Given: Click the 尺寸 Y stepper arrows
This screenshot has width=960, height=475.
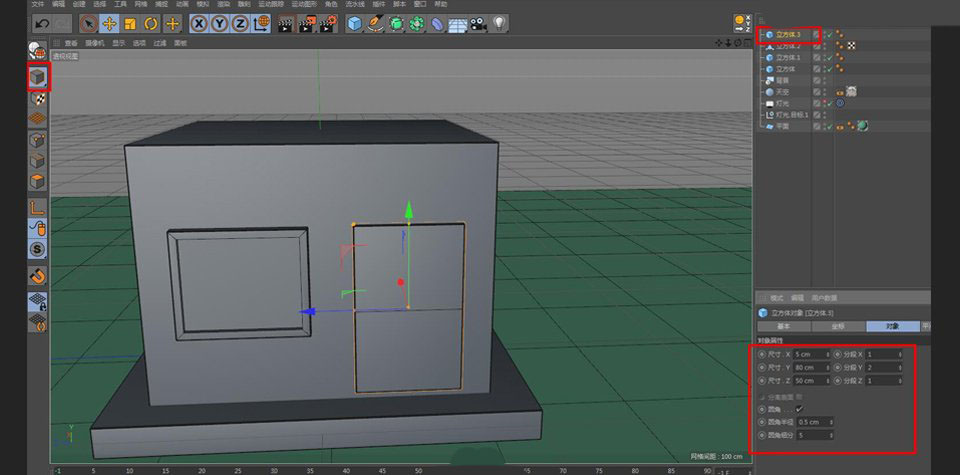Looking at the screenshot, I should (x=828, y=367).
